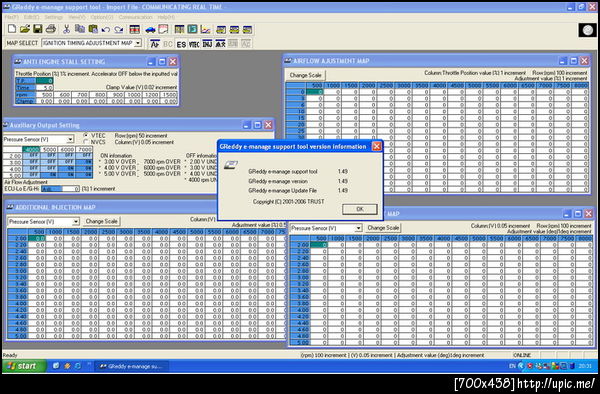Undo the last edit via toolbar arrow
Viewport: 600px width, 394px height.
(x=106, y=29)
